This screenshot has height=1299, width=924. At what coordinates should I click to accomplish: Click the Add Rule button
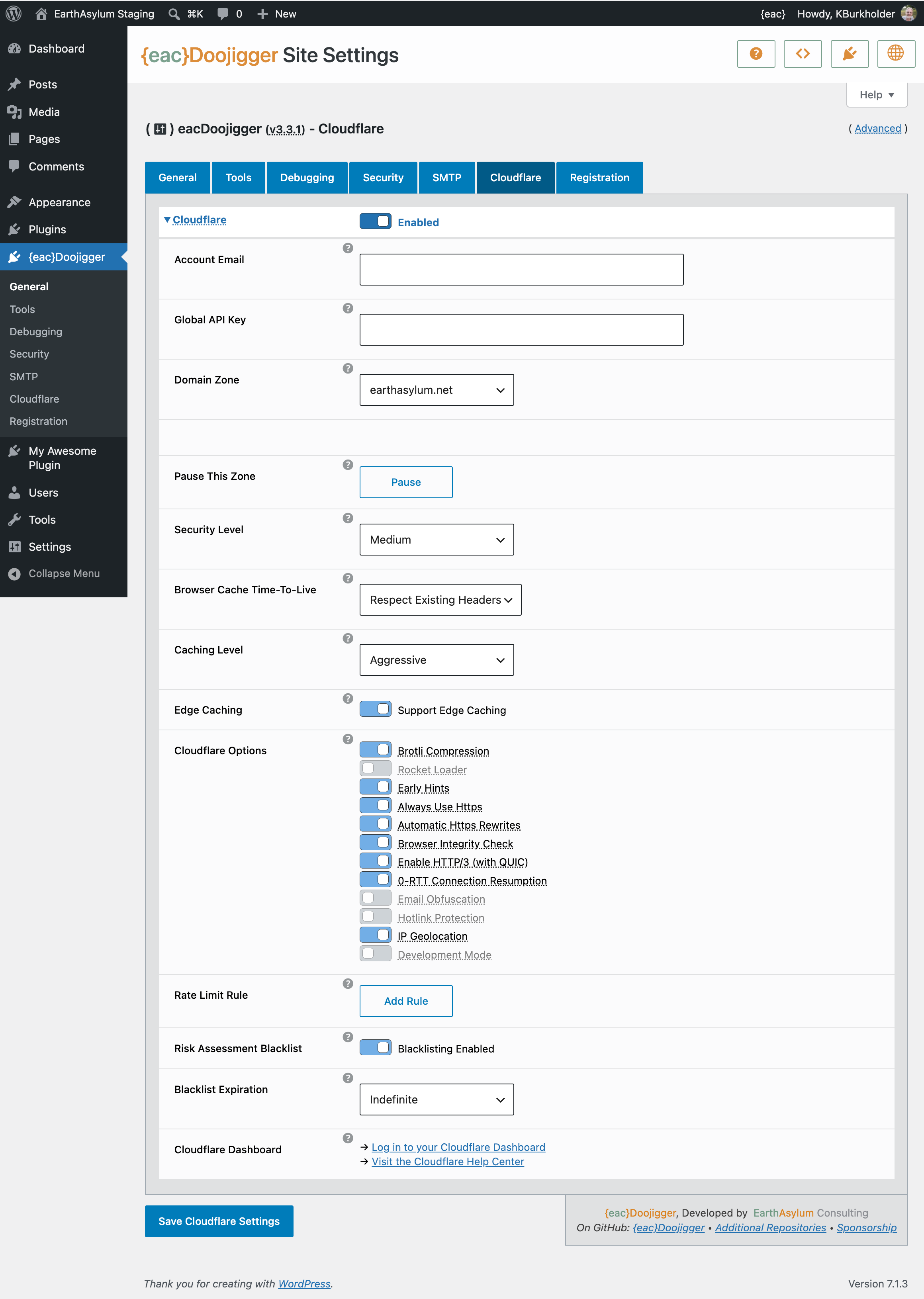(x=406, y=1001)
